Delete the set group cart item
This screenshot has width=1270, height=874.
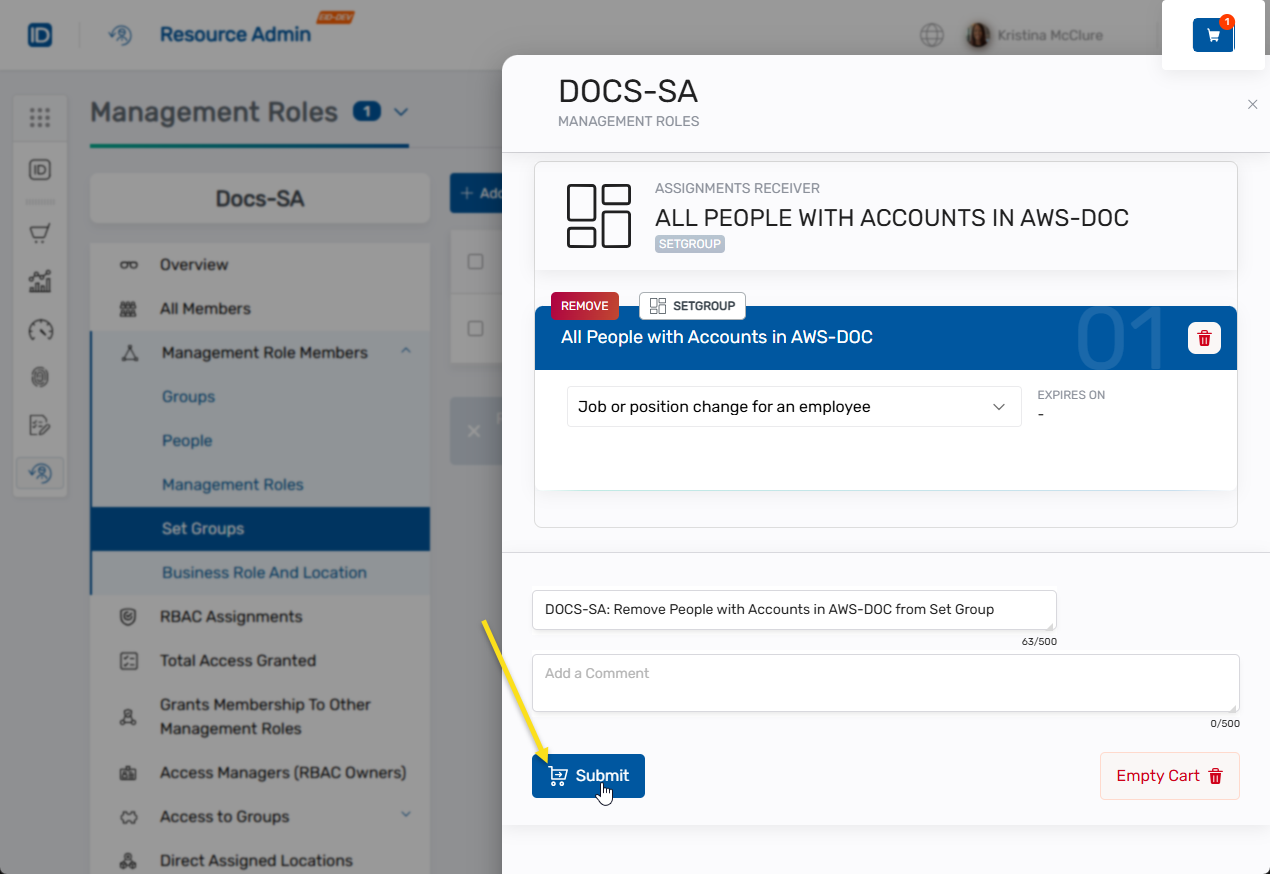pyautogui.click(x=1204, y=338)
